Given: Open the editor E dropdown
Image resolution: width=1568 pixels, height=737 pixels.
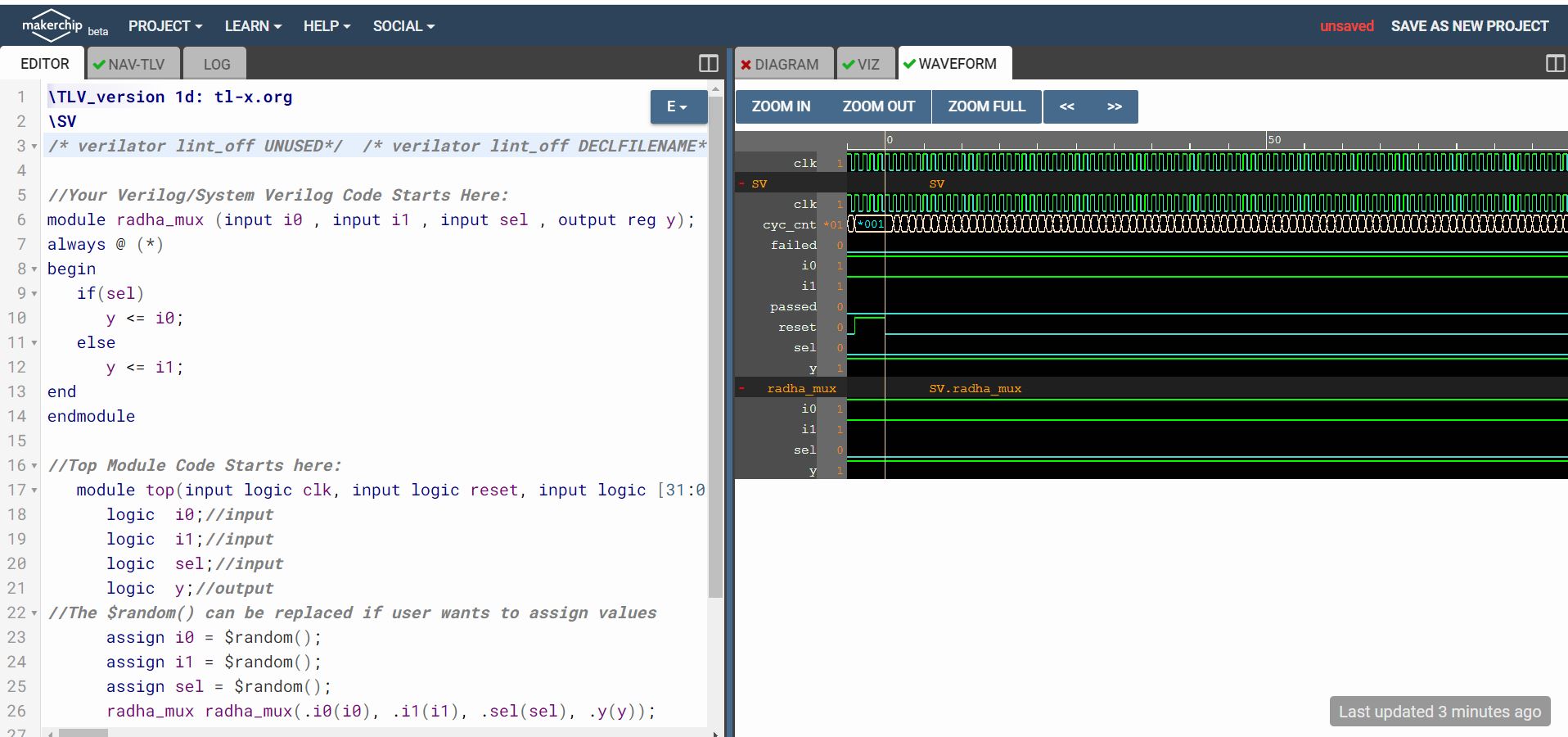Looking at the screenshot, I should coord(678,106).
